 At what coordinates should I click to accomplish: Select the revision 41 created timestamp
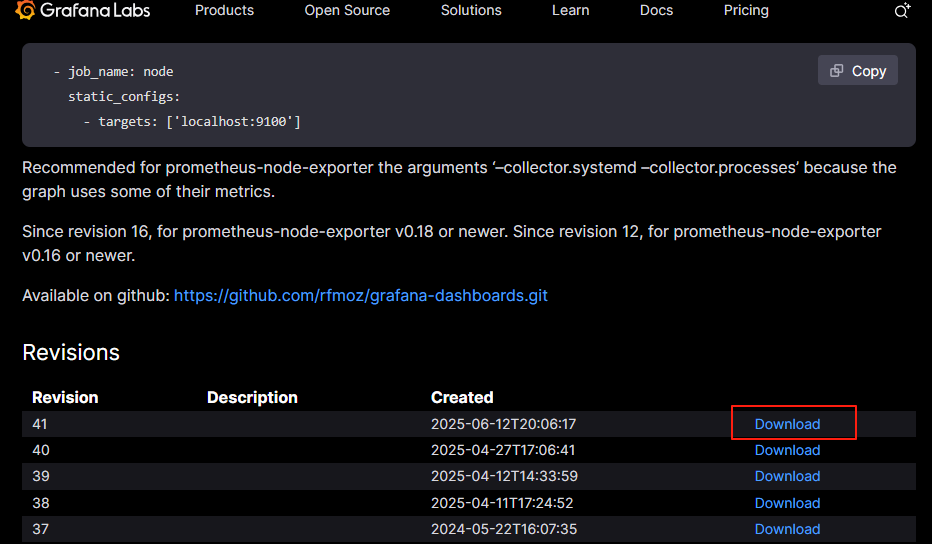point(503,424)
